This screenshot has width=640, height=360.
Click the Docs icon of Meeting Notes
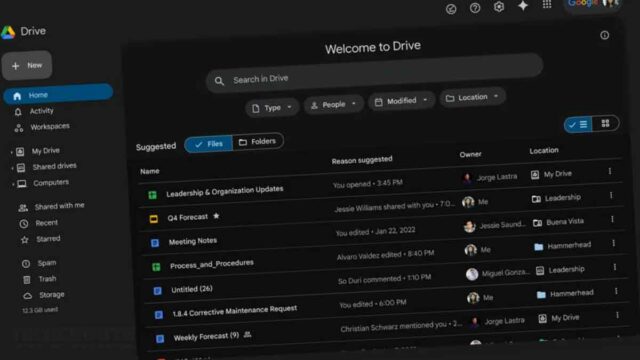[x=155, y=243]
